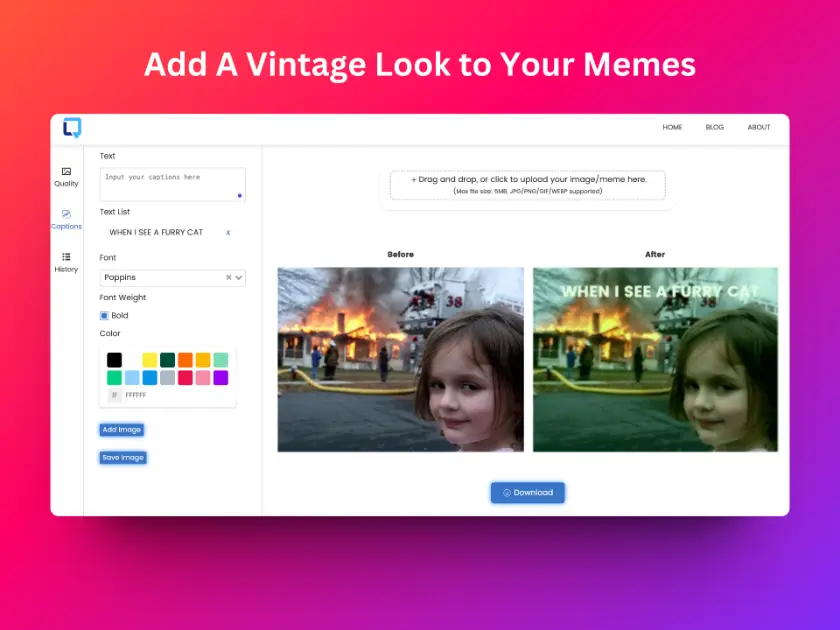Expand the Poppins font dropdown
840x630 pixels.
pyautogui.click(x=238, y=277)
